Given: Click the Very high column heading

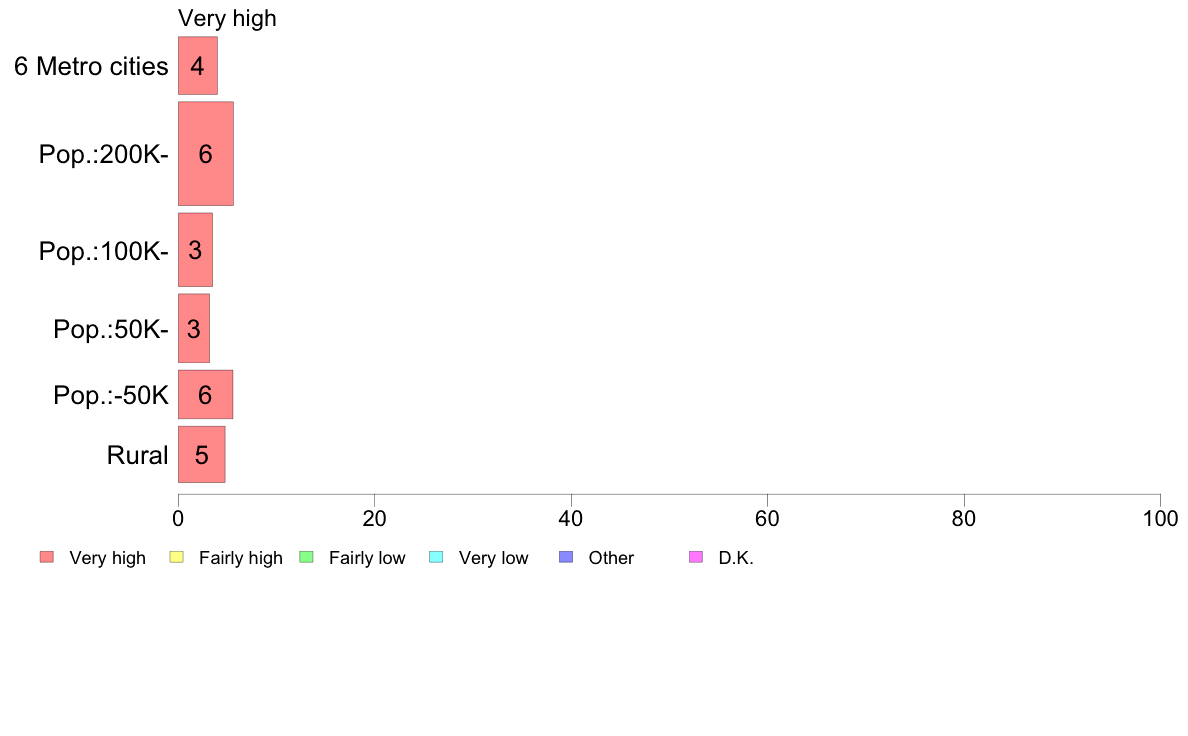Looking at the screenshot, I should pos(227,18).
